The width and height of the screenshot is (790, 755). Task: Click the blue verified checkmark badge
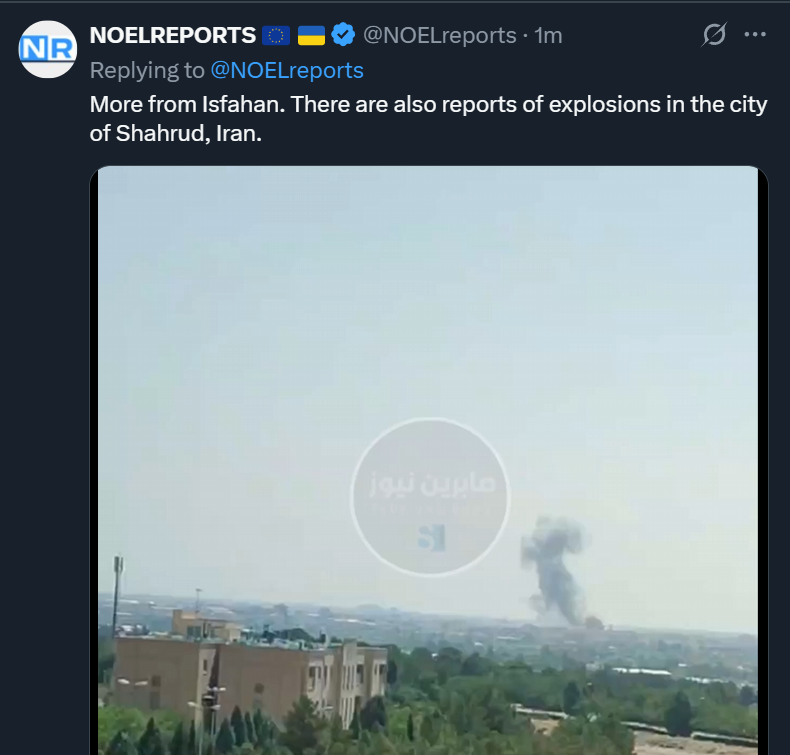click(x=343, y=35)
